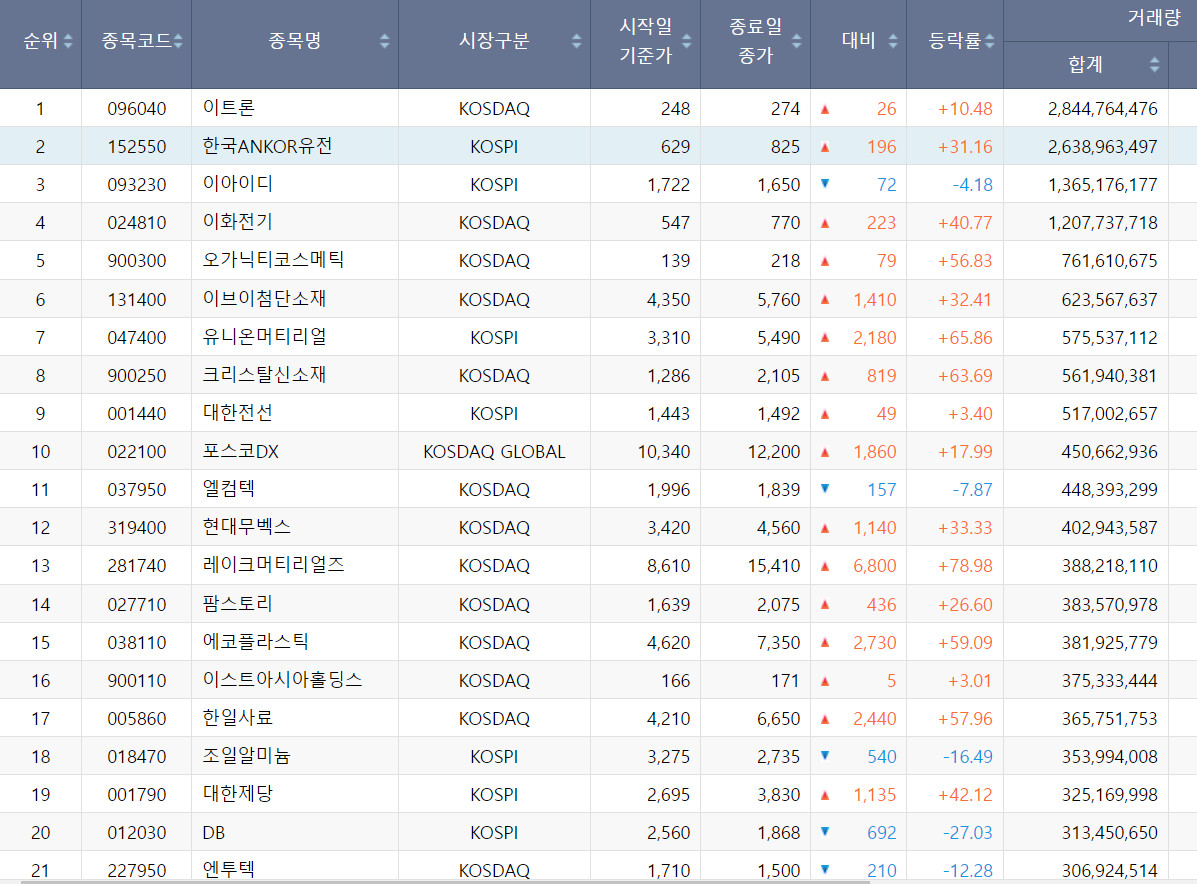1197x884 pixels.
Task: Sort by 종료일 종가 using arrow icon
Action: point(797,41)
